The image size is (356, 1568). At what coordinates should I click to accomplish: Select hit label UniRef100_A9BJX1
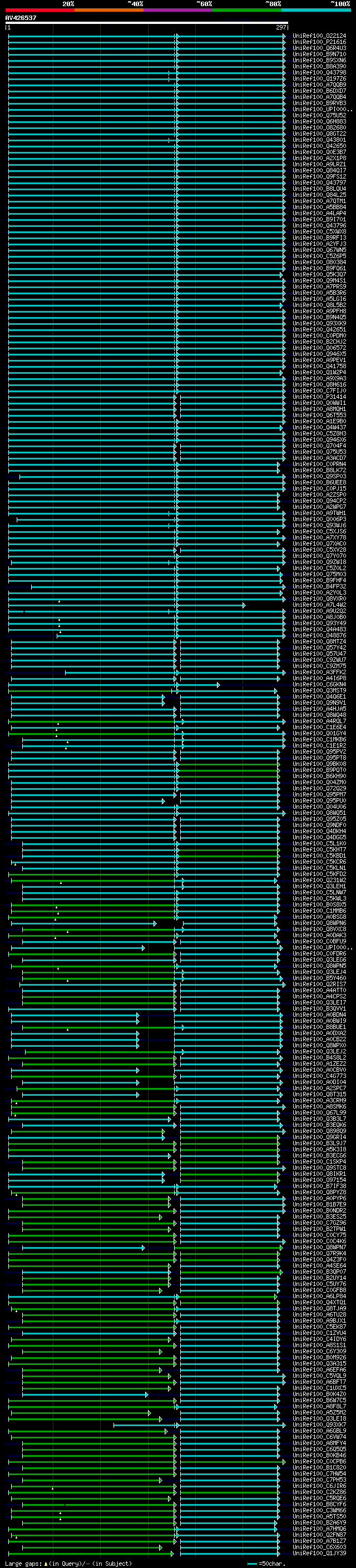click(x=319, y=1322)
